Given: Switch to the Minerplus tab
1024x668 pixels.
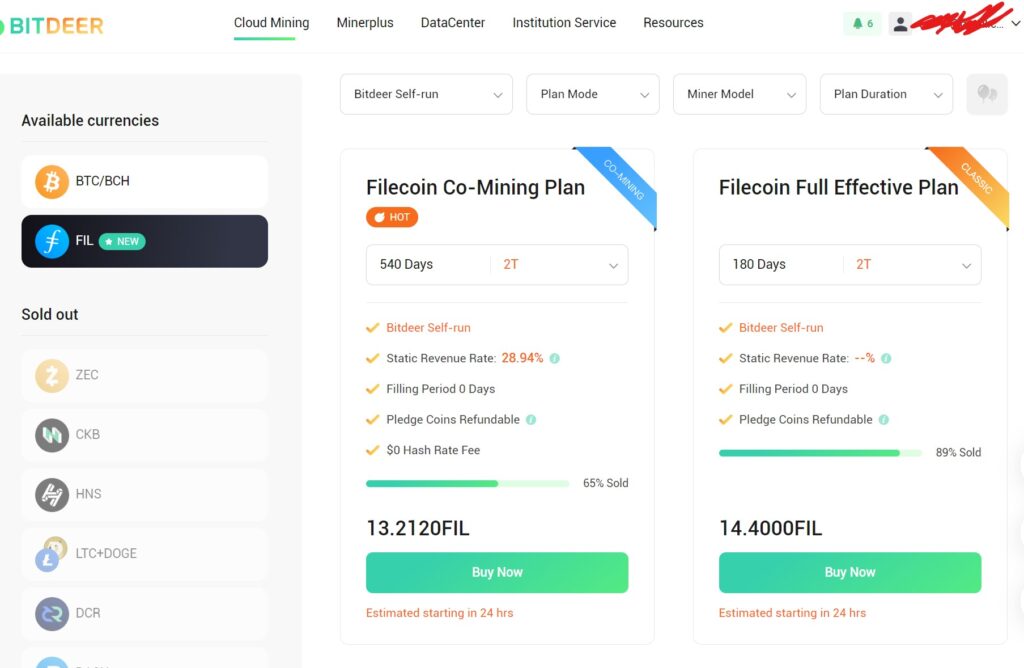Looking at the screenshot, I should pos(365,22).
